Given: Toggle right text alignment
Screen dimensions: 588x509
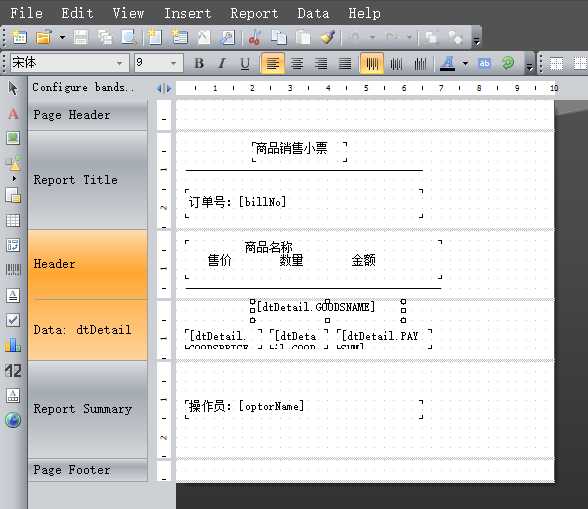Looking at the screenshot, I should pos(321,63).
